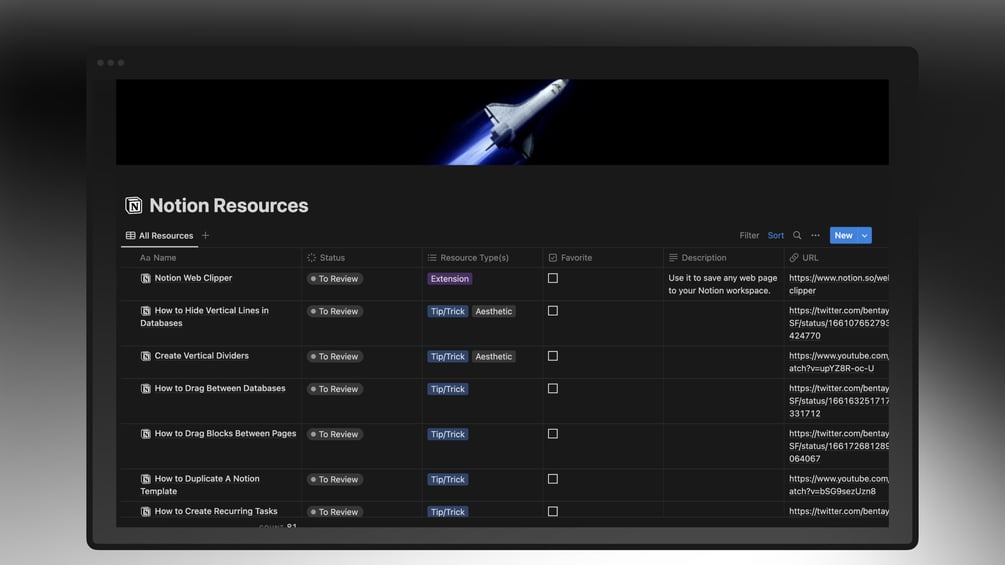Open the Sort options
This screenshot has height=565, width=1005.
[x=776, y=236]
